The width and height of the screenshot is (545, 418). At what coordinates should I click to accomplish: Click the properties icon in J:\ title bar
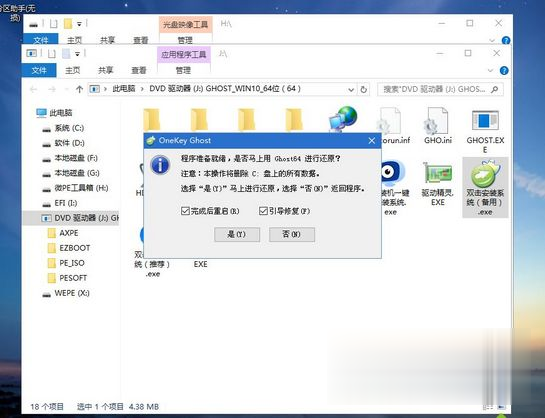(52, 54)
